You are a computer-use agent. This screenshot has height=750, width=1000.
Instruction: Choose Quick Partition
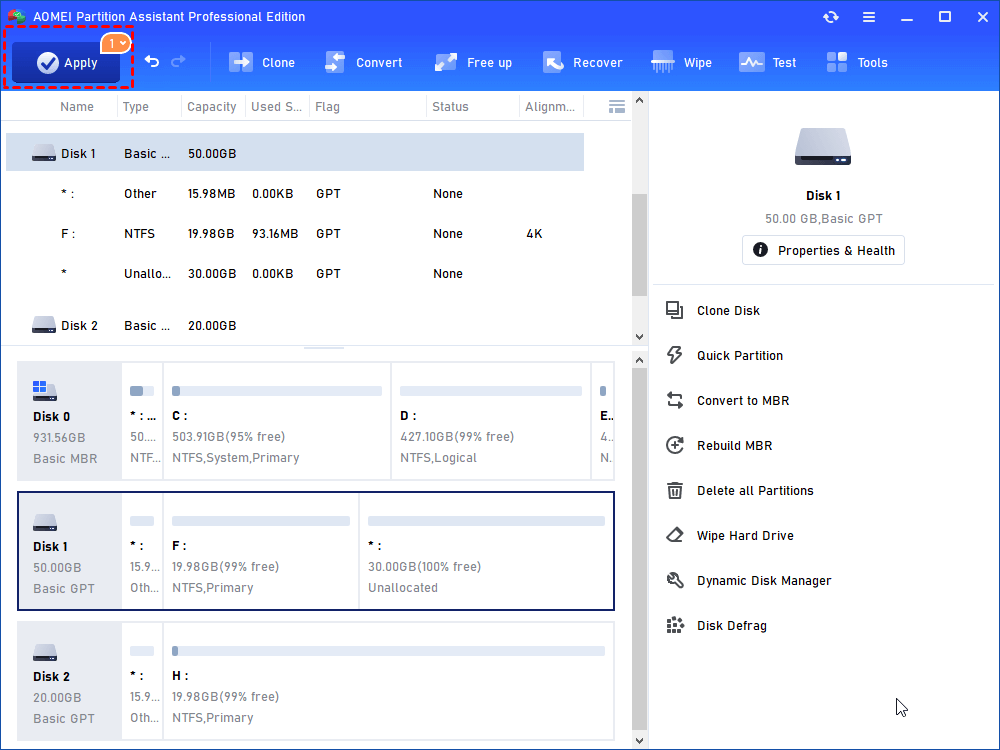(x=740, y=355)
